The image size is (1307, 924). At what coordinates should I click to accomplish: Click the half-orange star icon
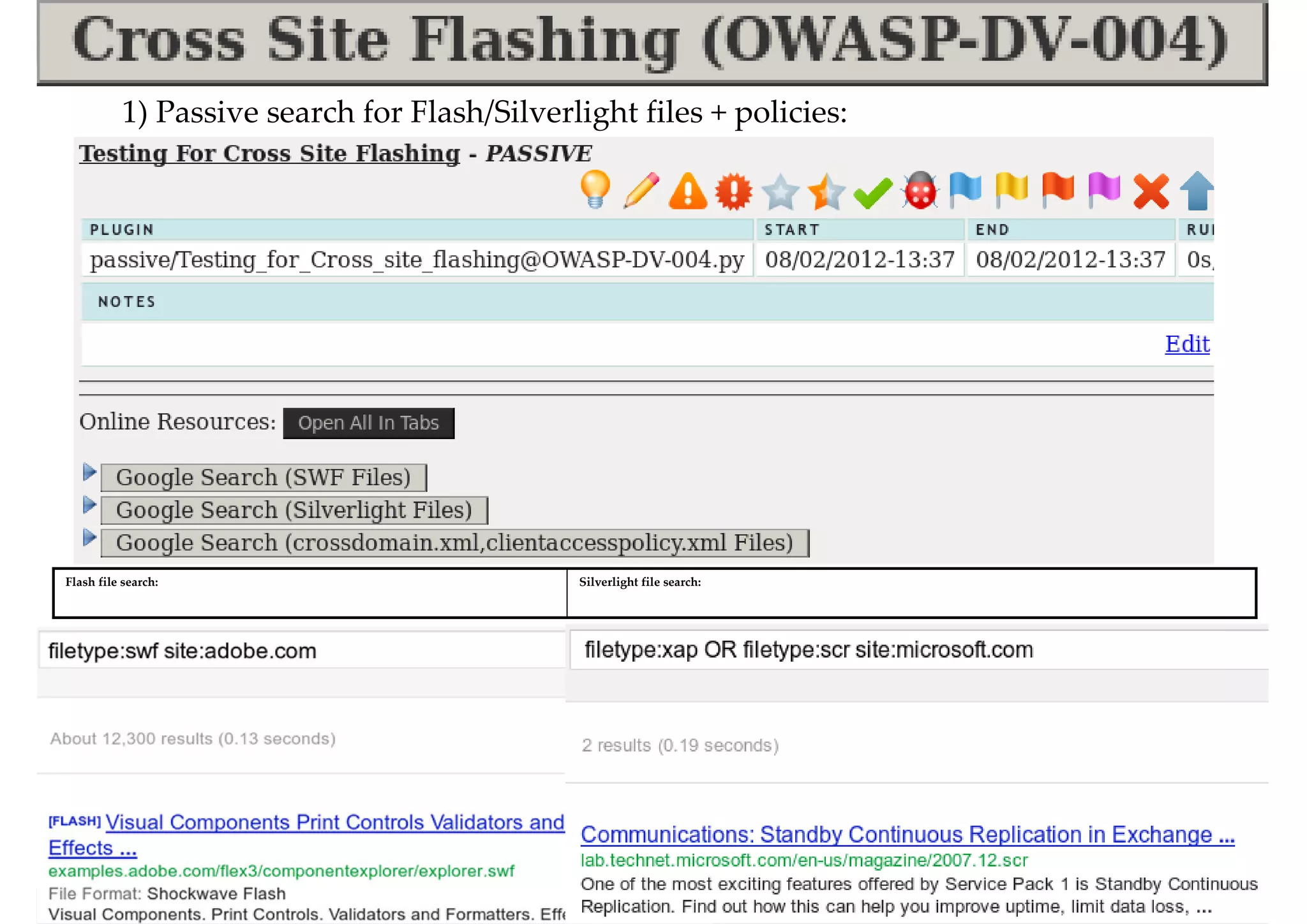826,191
